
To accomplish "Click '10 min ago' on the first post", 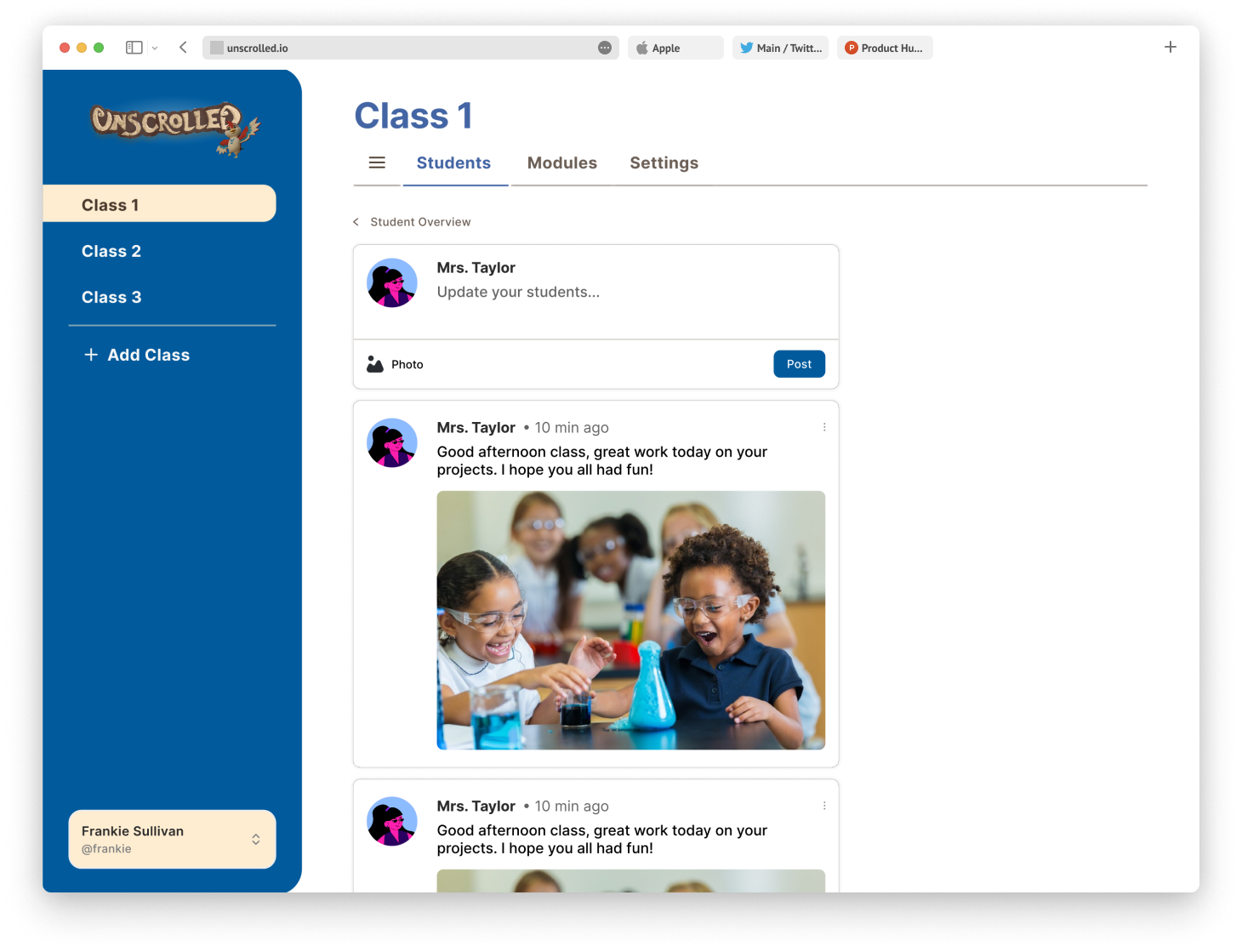I will pos(572,427).
